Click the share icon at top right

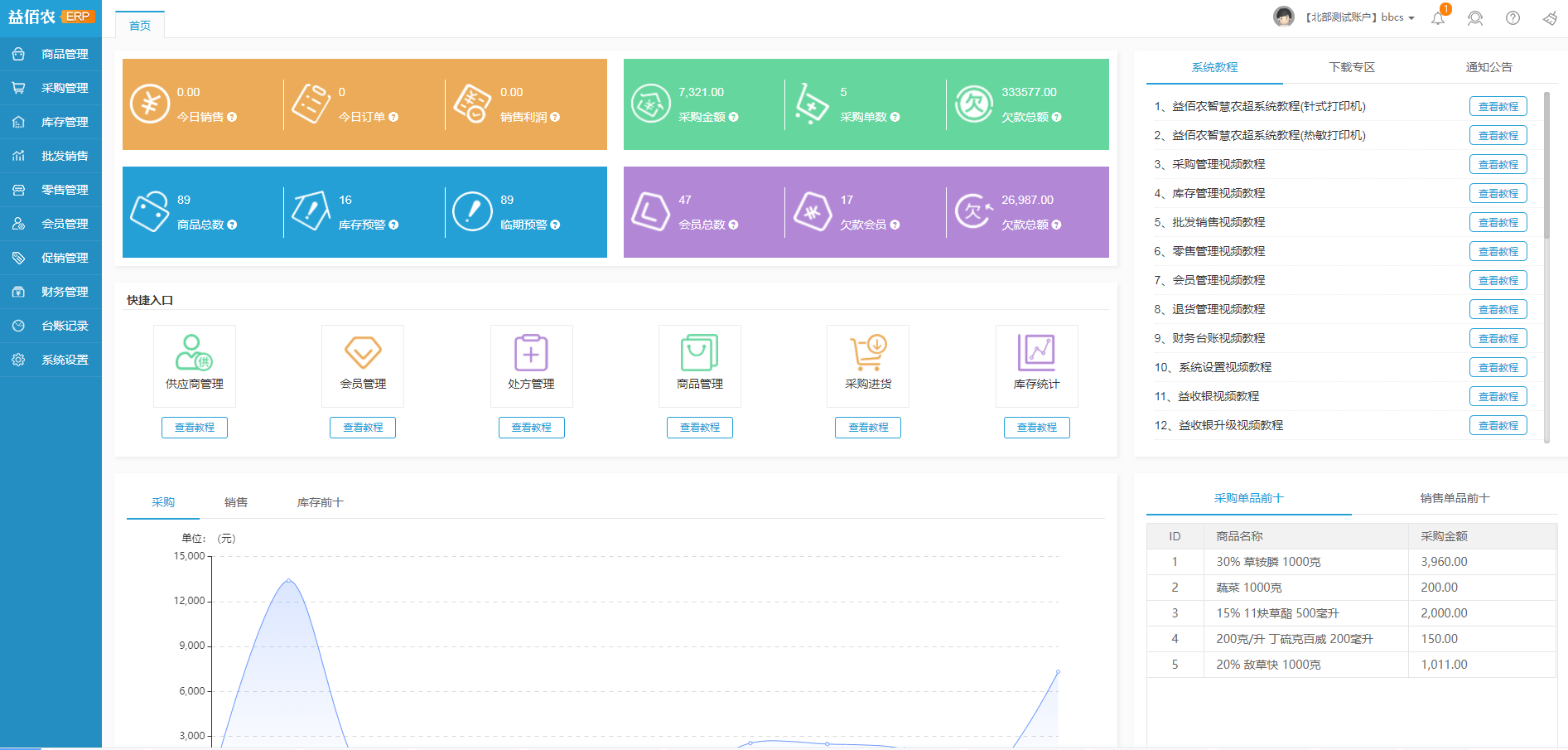click(x=1550, y=18)
